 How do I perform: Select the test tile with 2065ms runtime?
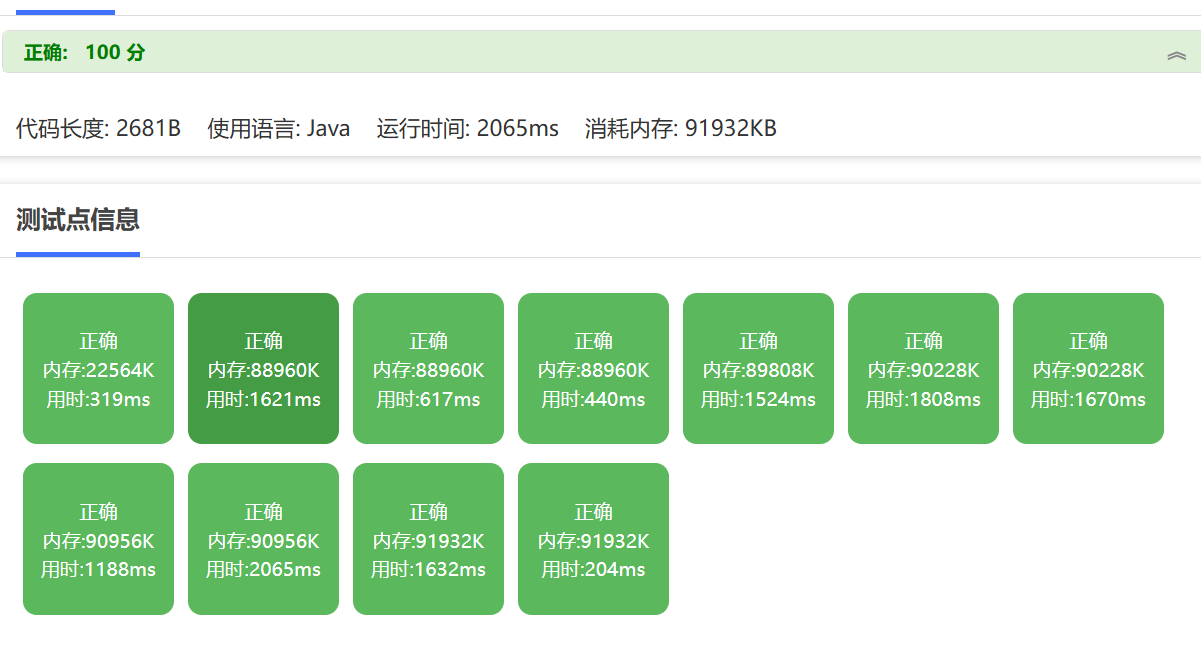(263, 539)
